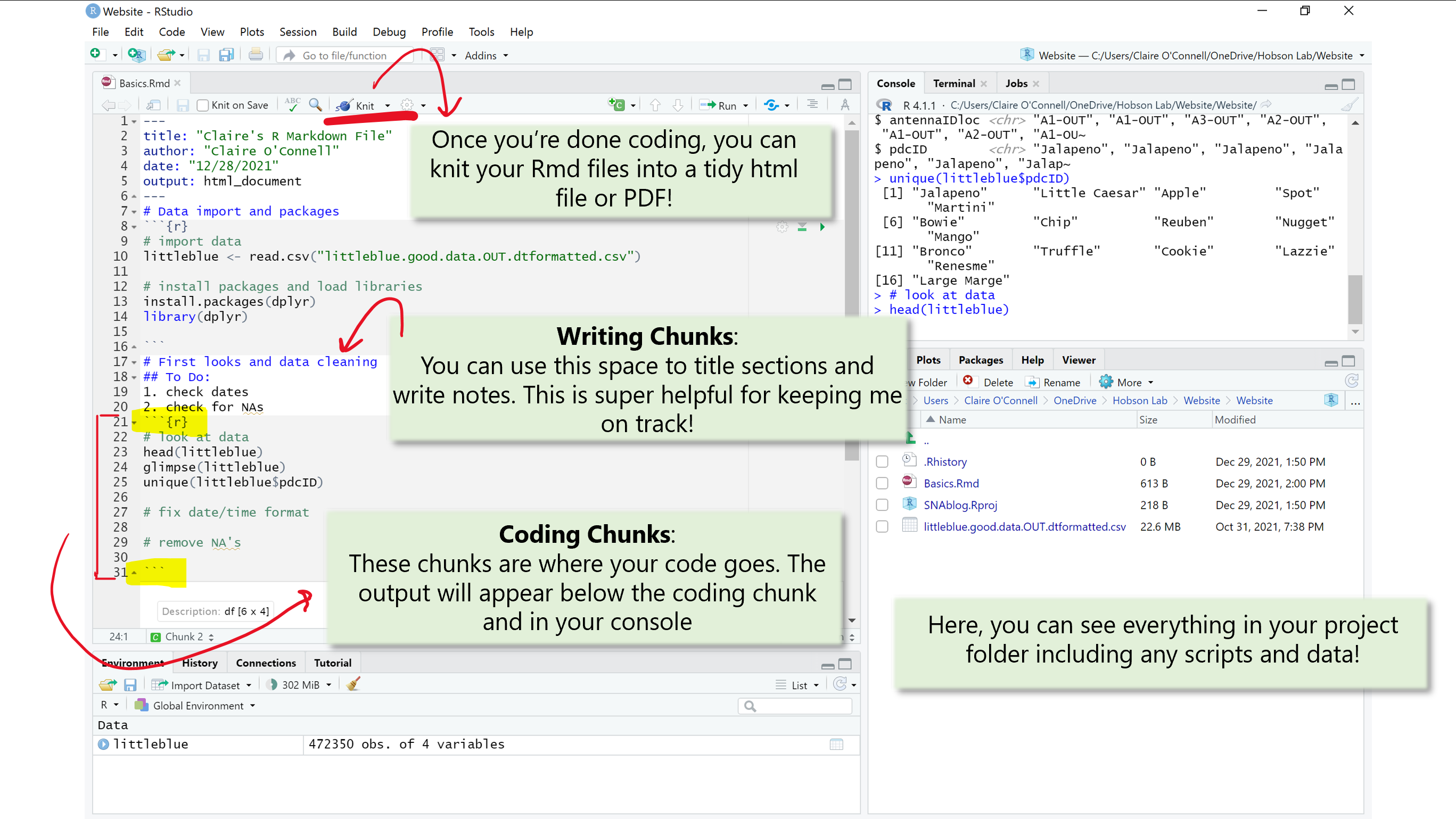Open the Addins dropdown
This screenshot has height=819, width=1456.
486,55
